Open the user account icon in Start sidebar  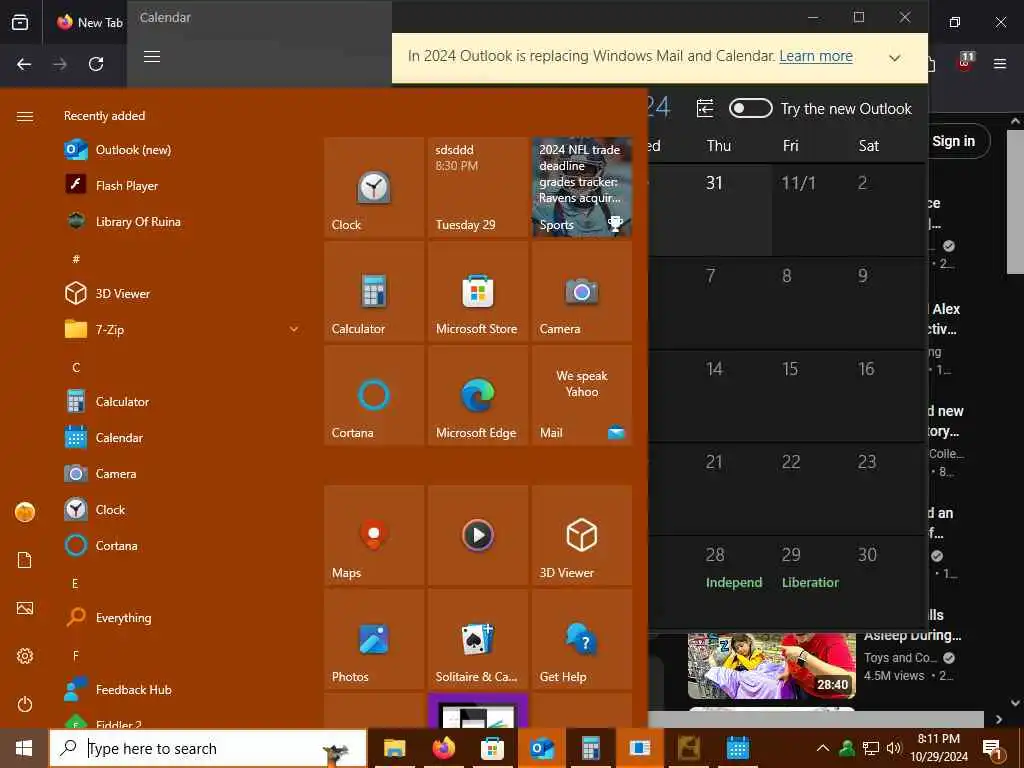[25, 512]
